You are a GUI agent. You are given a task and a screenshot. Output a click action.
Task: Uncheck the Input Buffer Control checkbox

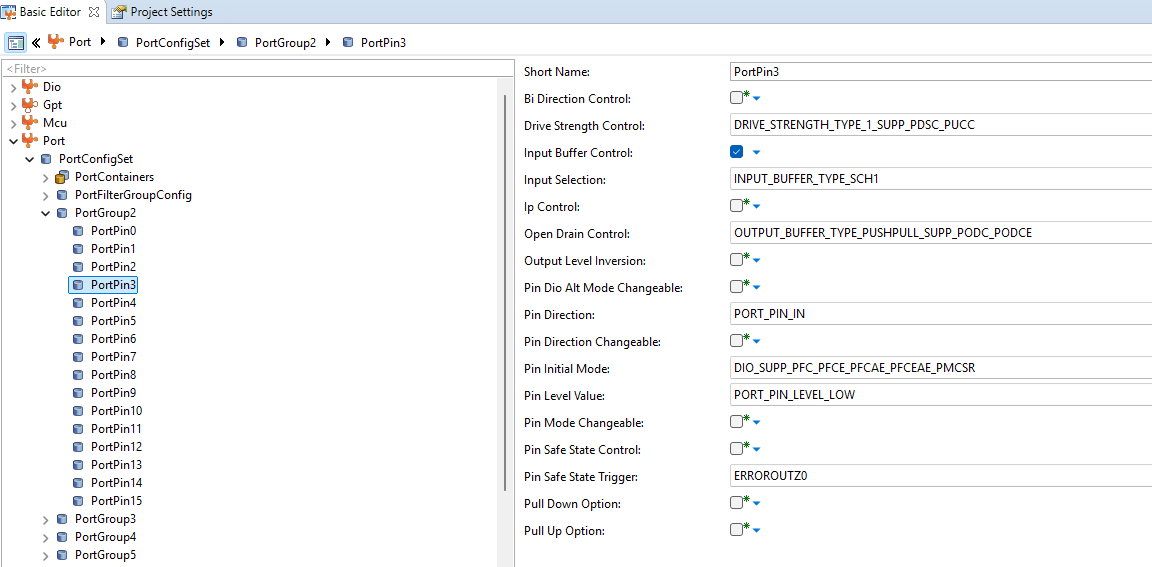(737, 152)
